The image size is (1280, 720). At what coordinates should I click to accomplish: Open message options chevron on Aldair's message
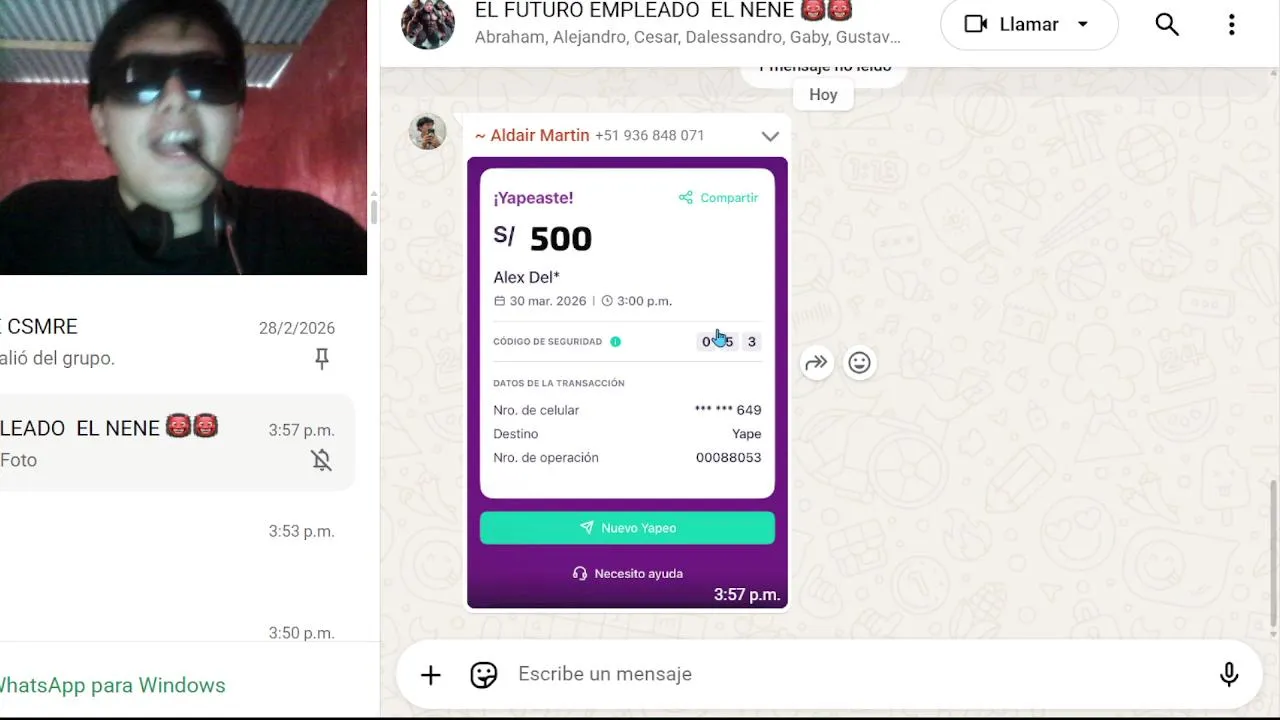click(x=770, y=136)
